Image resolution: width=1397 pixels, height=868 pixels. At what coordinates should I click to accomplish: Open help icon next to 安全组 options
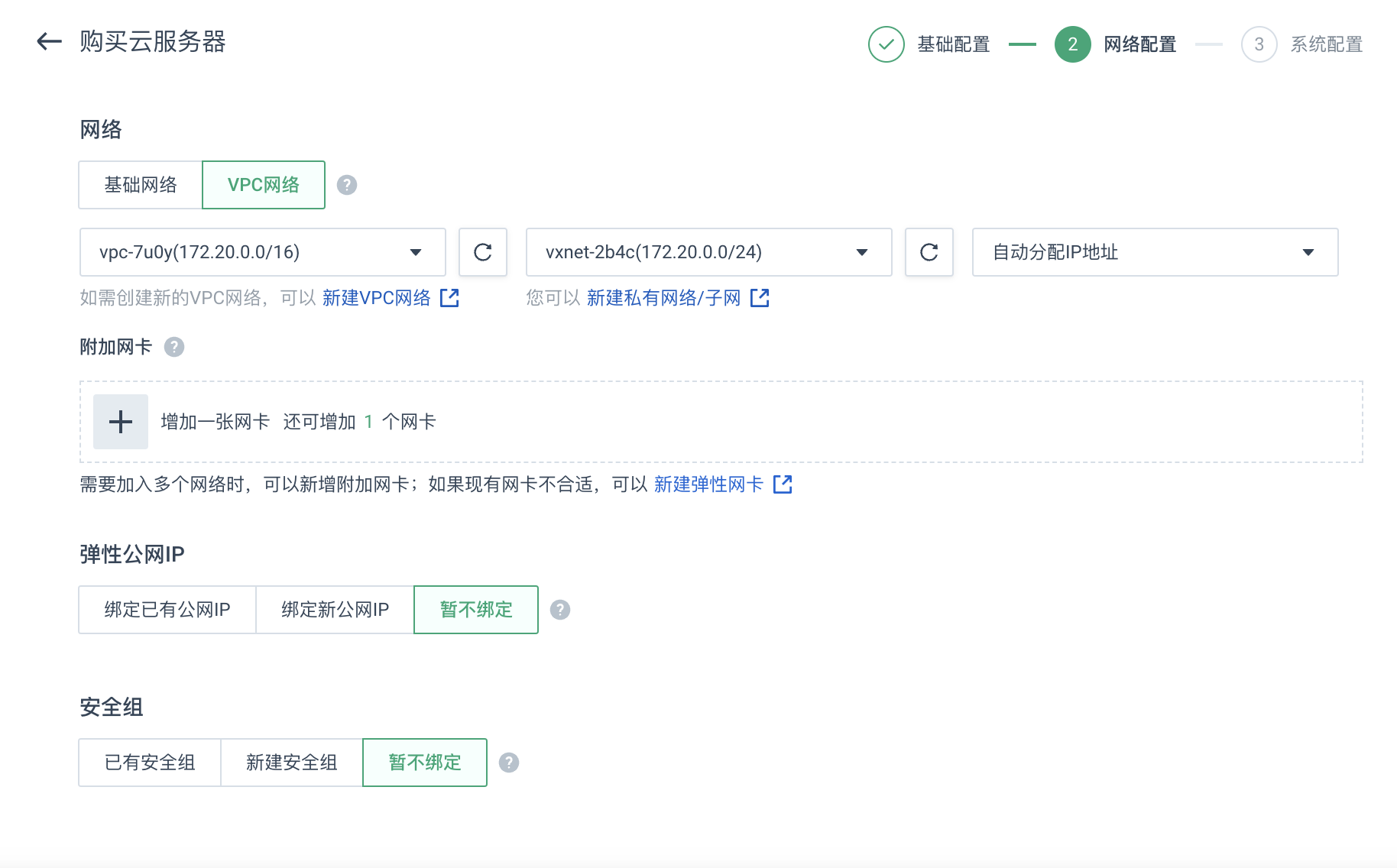[x=509, y=763]
